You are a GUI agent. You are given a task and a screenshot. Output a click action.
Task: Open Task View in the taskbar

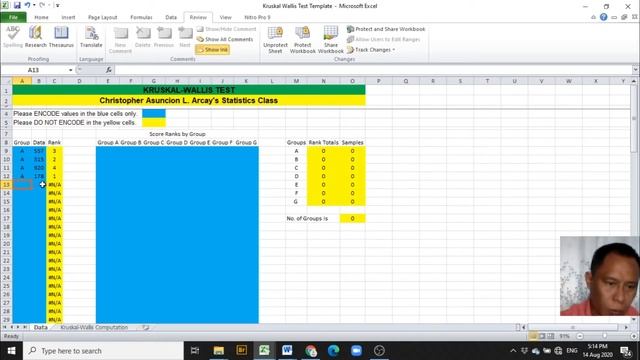(x=195, y=351)
